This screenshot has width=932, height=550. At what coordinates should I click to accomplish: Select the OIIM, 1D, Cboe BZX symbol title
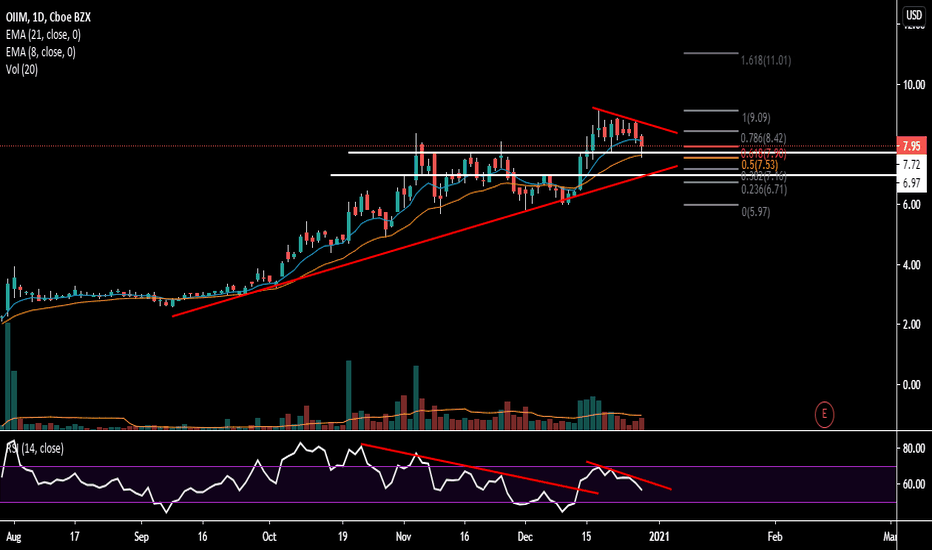(48, 17)
